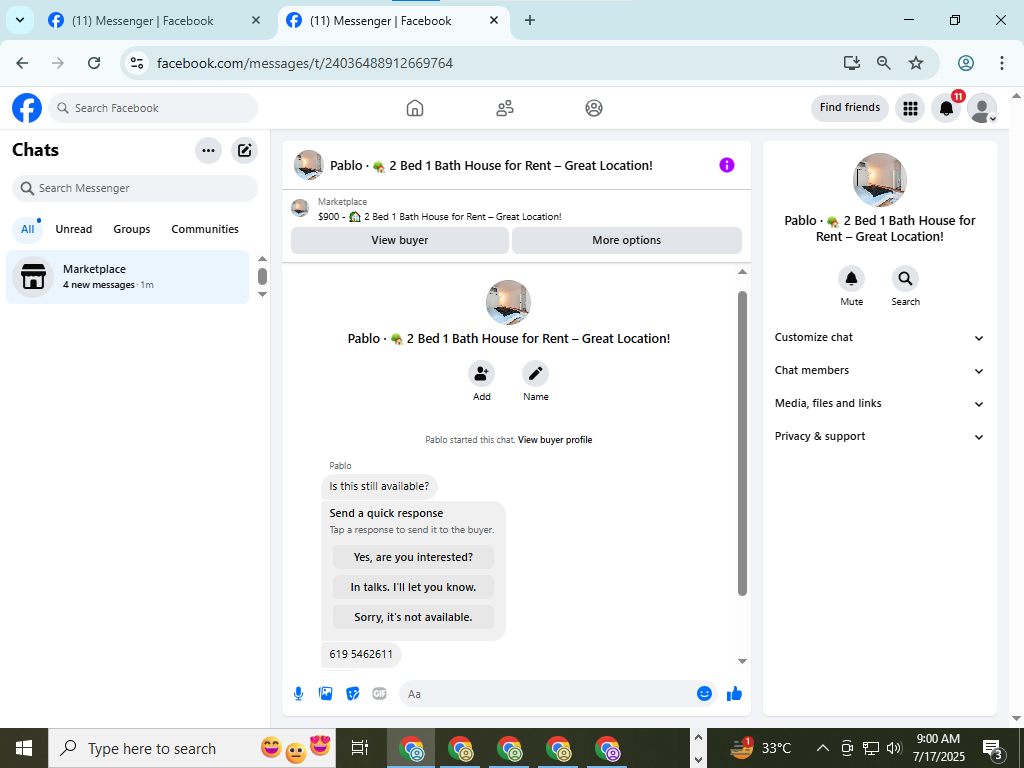The width and height of the screenshot is (1024, 768).
Task: Open the emoji picker in message box
Action: pyautogui.click(x=704, y=694)
